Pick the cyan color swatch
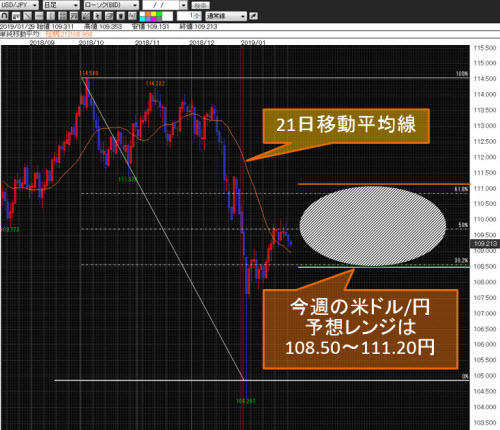The height and width of the screenshot is (430, 500). (142, 18)
